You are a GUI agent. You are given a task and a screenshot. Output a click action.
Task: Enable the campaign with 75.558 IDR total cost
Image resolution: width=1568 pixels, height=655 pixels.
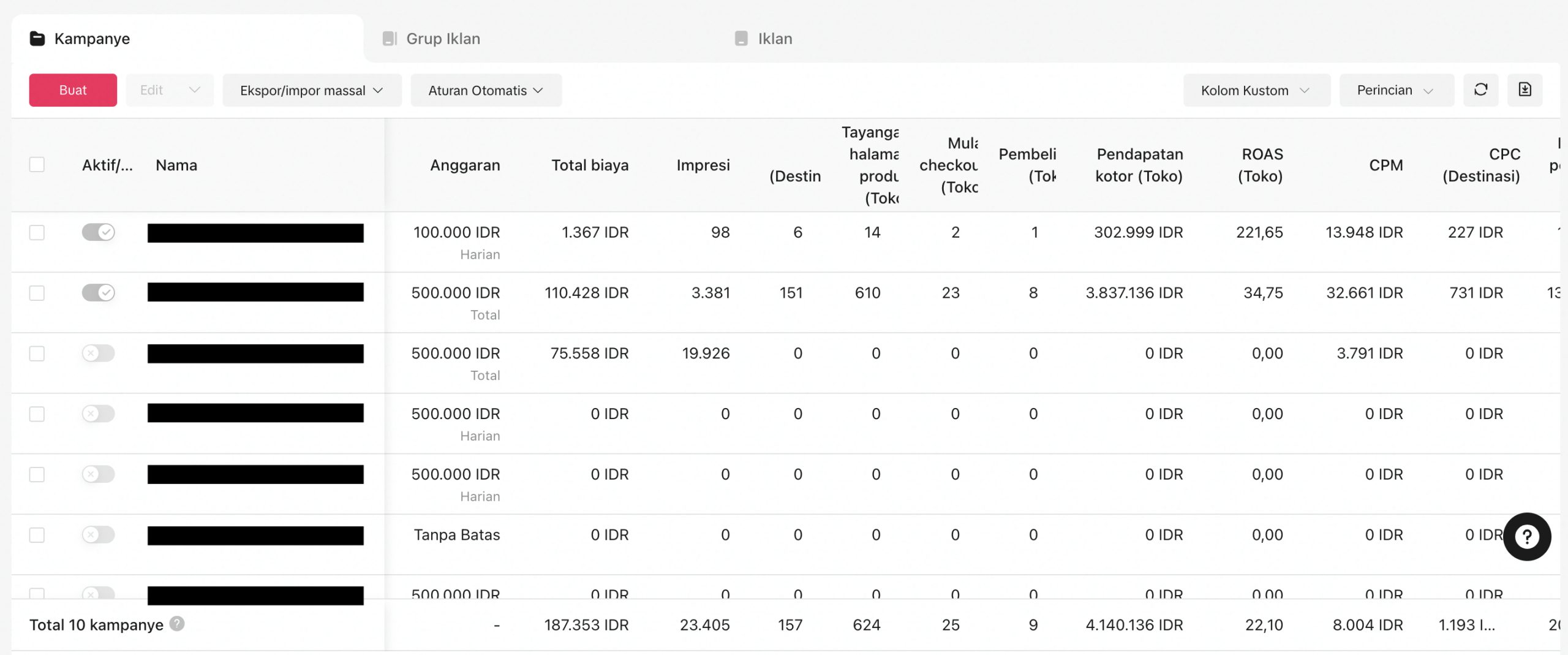98,354
